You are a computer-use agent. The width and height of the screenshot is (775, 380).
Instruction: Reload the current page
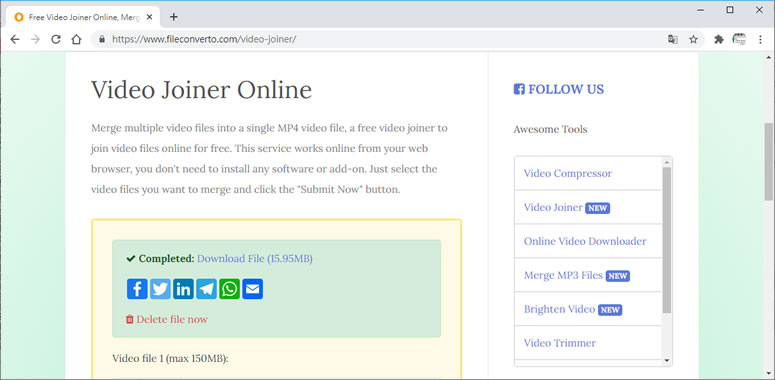(x=56, y=40)
